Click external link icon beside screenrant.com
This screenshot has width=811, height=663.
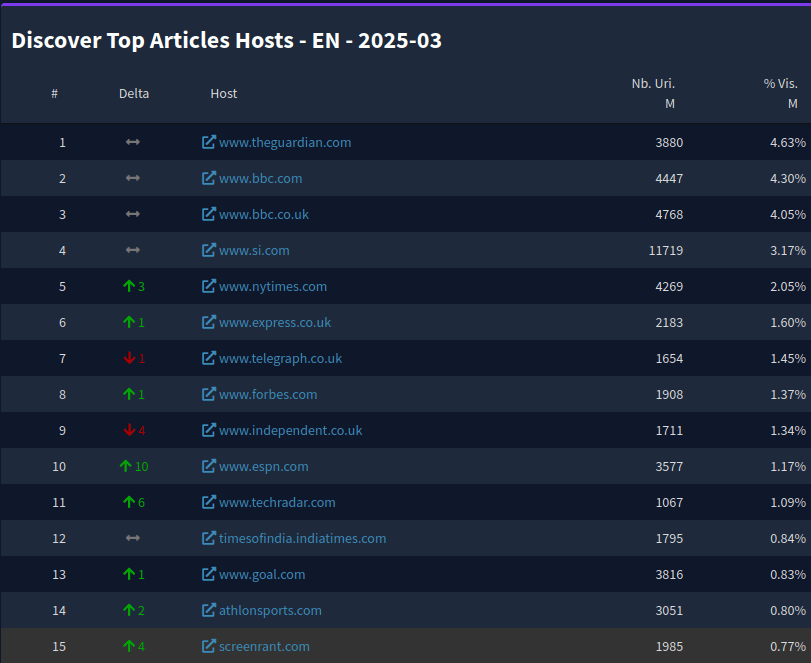tap(208, 646)
